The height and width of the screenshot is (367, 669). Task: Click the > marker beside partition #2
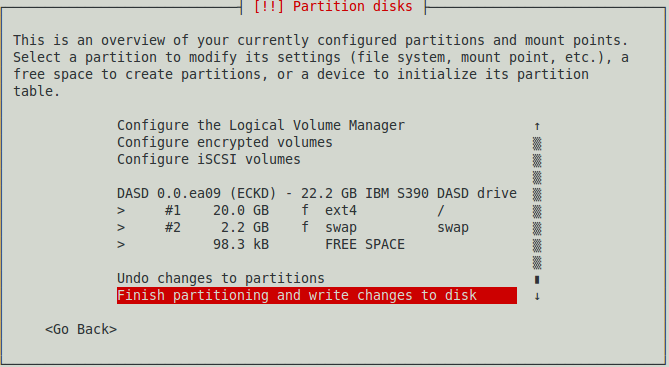(121, 228)
